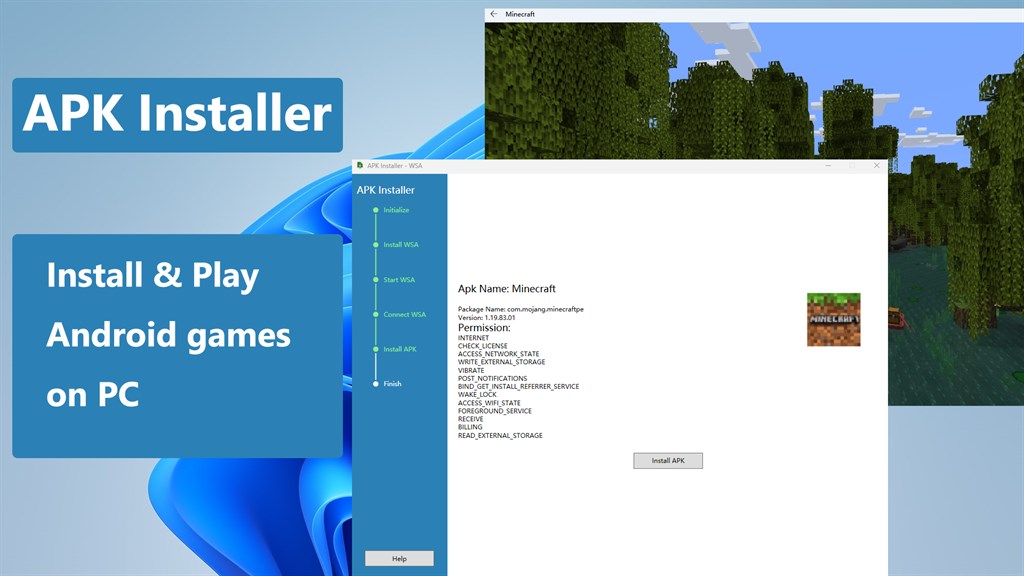Image resolution: width=1024 pixels, height=576 pixels.
Task: Click the CHECK_LICENSE permission entry
Action: 482,346
